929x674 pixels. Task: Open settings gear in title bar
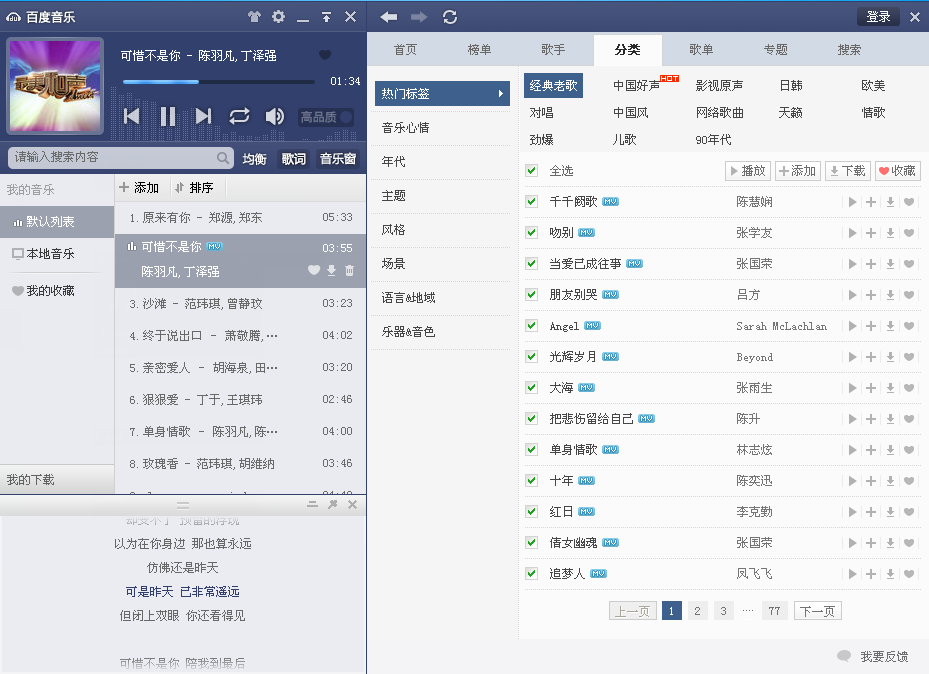coord(278,17)
